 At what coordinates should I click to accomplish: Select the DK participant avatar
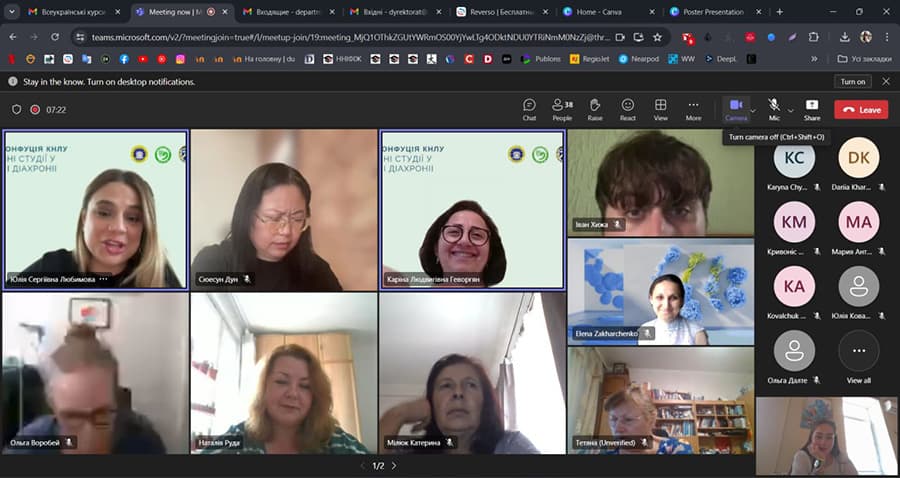pos(859,158)
